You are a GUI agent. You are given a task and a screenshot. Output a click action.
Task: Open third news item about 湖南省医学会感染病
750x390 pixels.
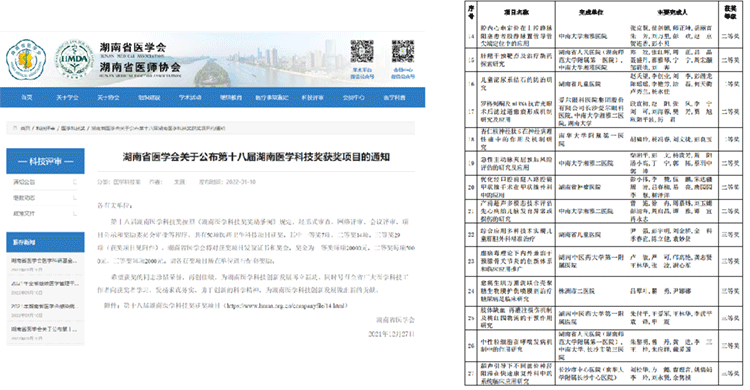pyautogui.click(x=44, y=306)
